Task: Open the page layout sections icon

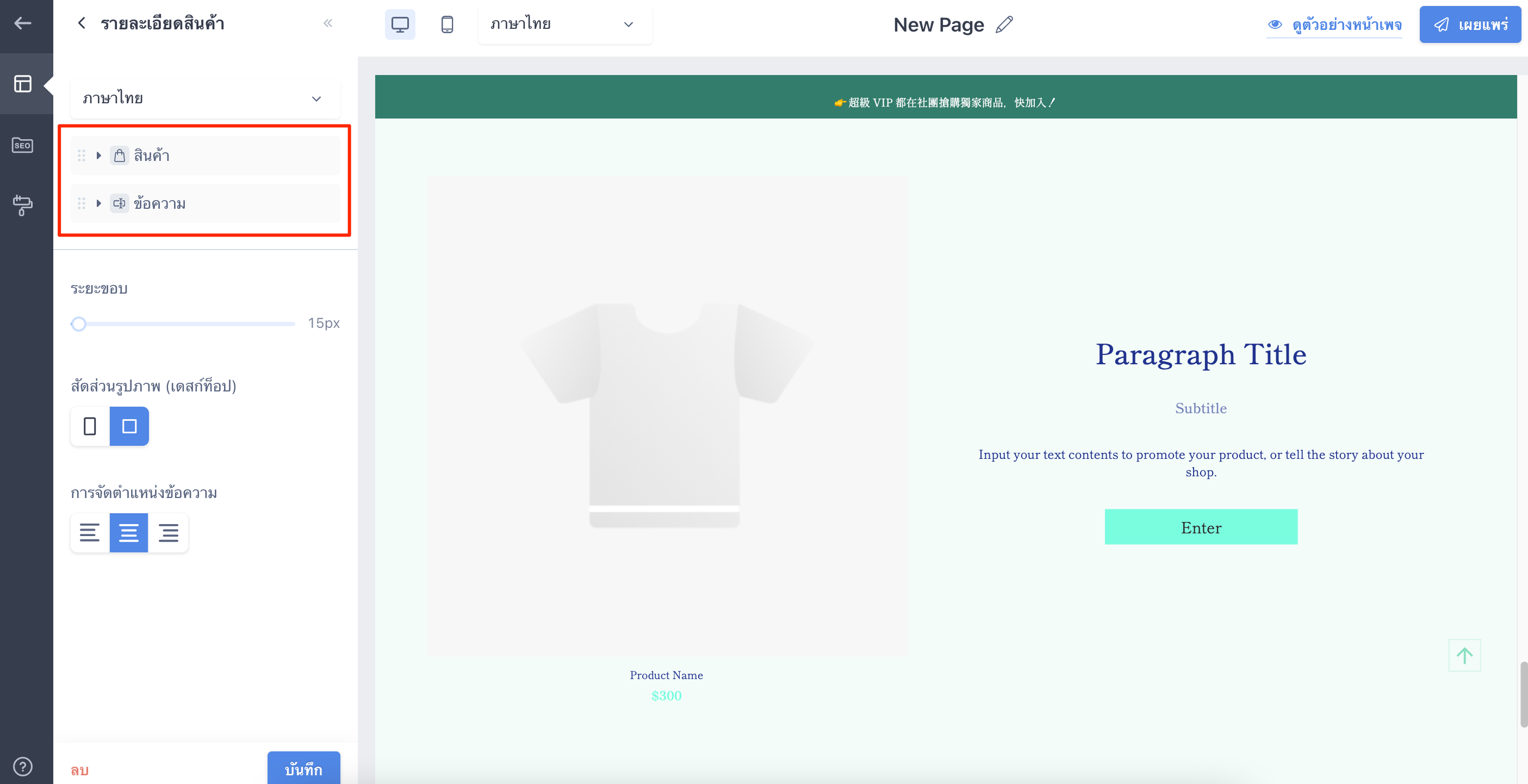Action: pos(22,84)
